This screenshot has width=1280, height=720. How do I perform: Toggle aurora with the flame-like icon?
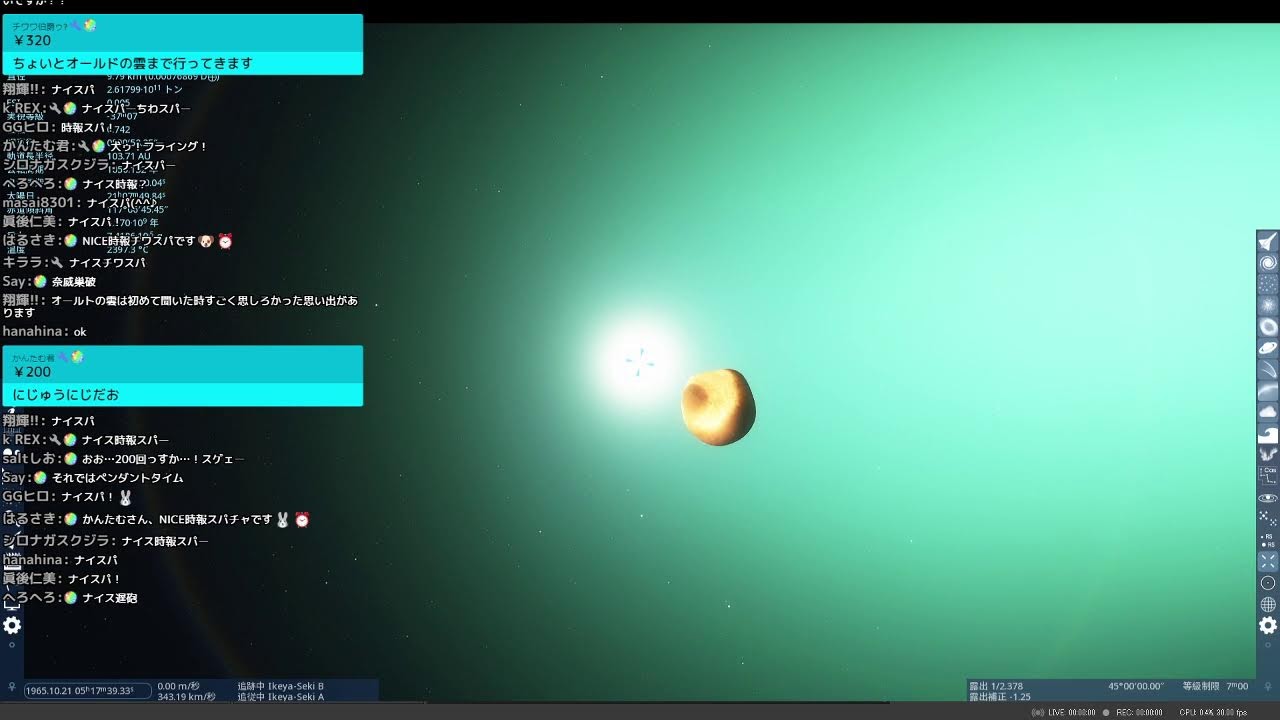1268,455
